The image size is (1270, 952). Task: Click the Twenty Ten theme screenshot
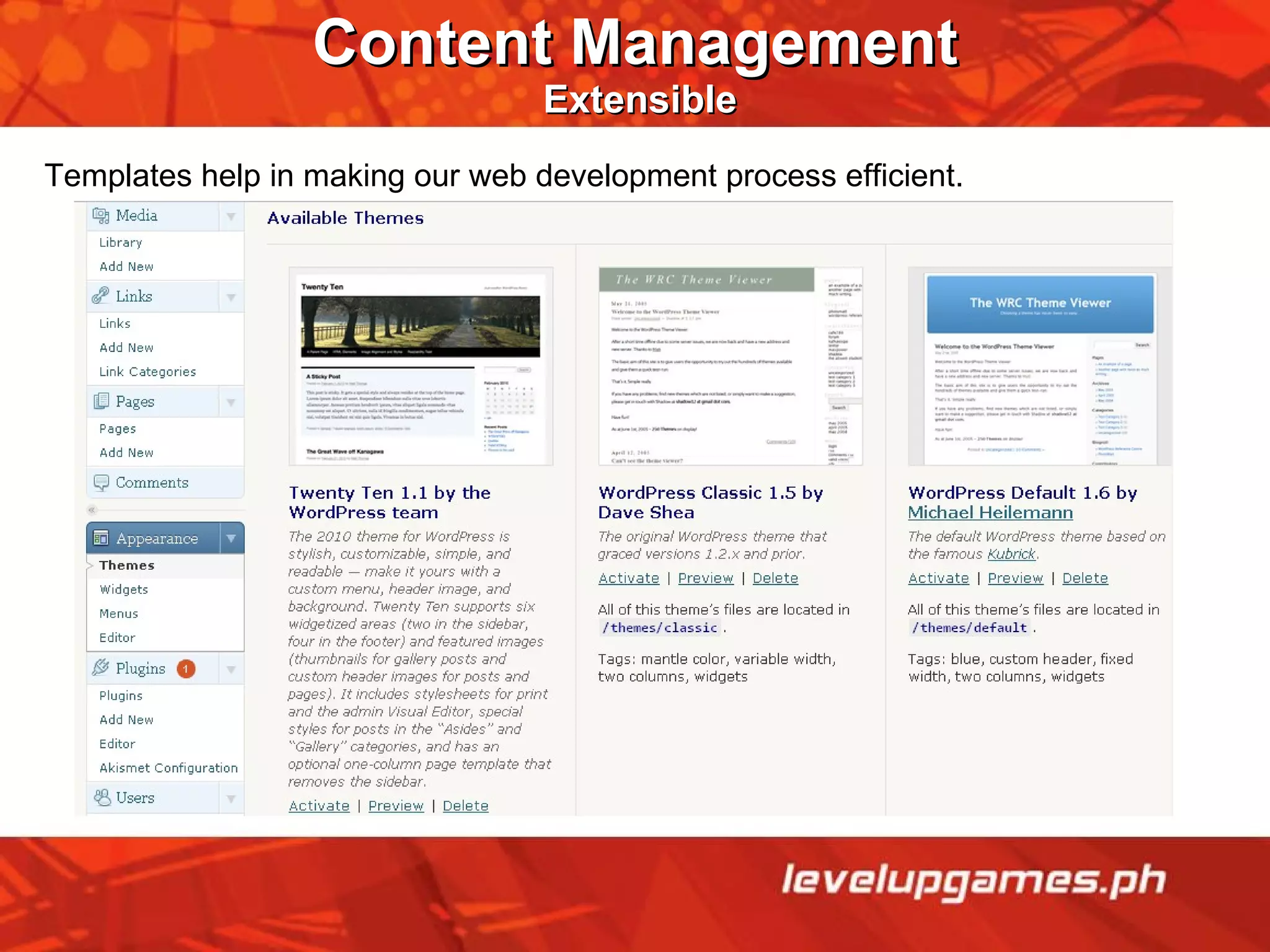(420, 366)
